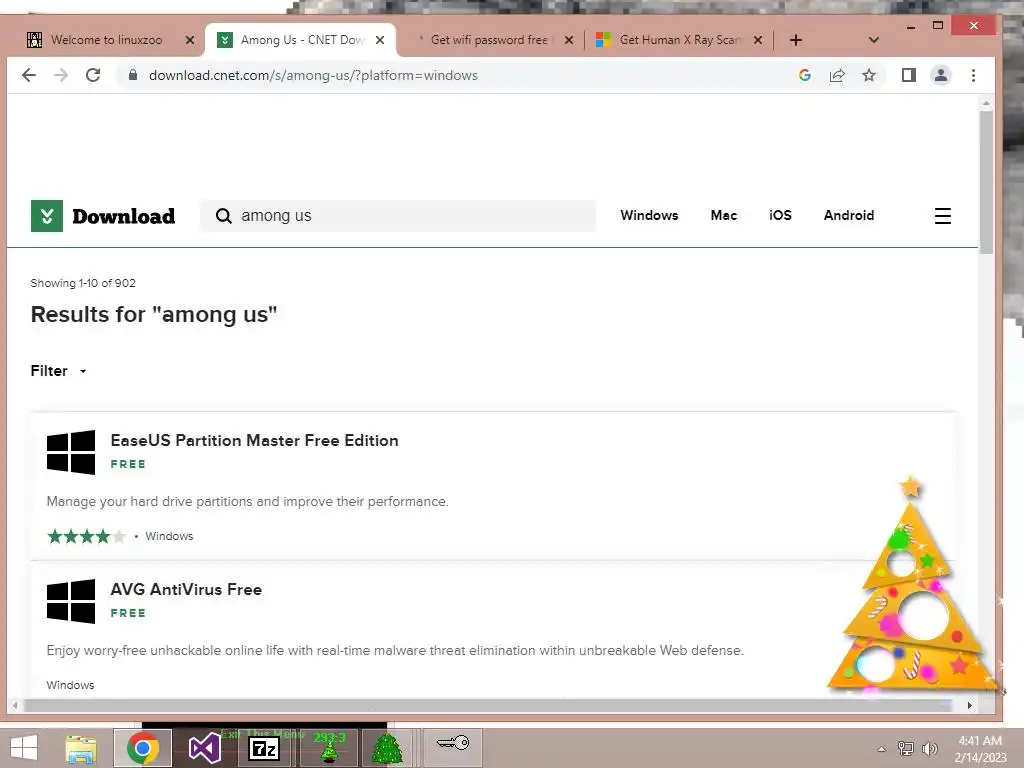Image resolution: width=1024 pixels, height=768 pixels.
Task: Click the Windows logo beside AVG AntiVirus
Action: tap(71, 601)
